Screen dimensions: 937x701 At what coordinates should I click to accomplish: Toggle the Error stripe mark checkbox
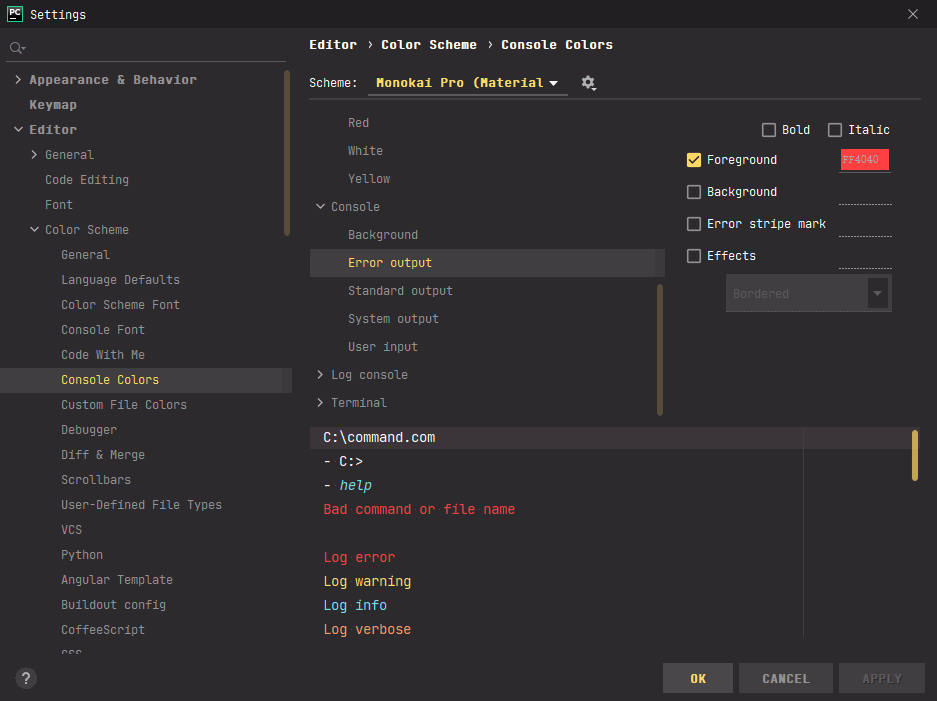tap(694, 224)
